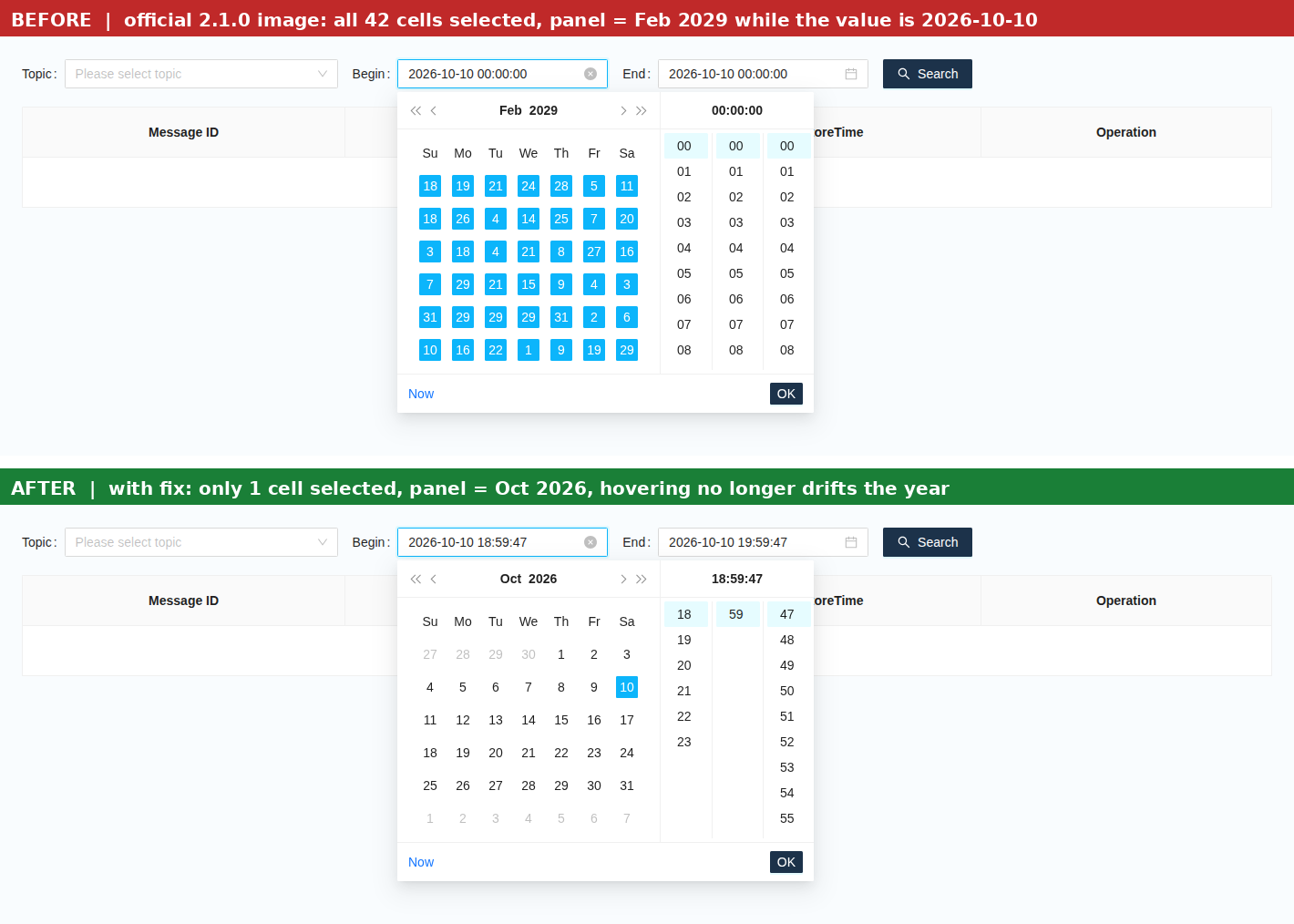
Task: Click previous month arrow in Feb 2029 calendar
Action: [434, 110]
